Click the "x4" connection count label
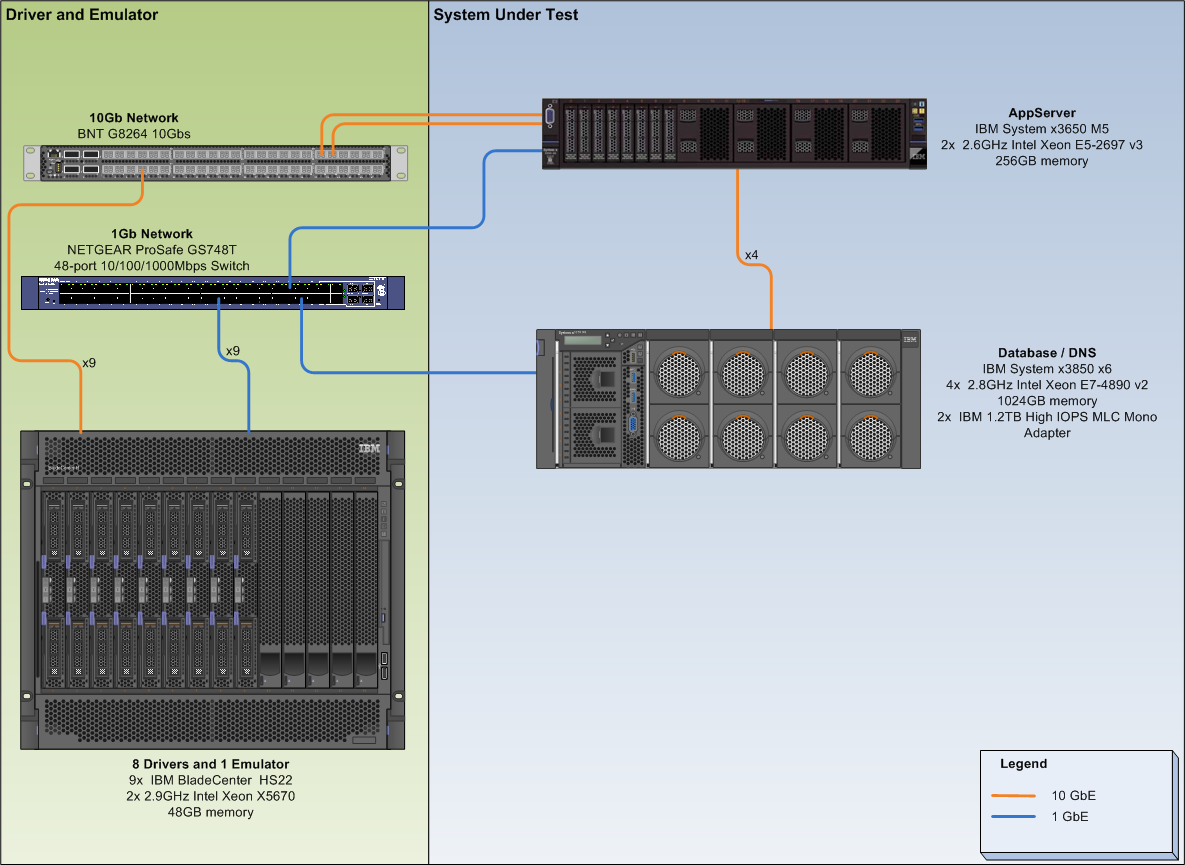The image size is (1185, 865). click(x=751, y=255)
